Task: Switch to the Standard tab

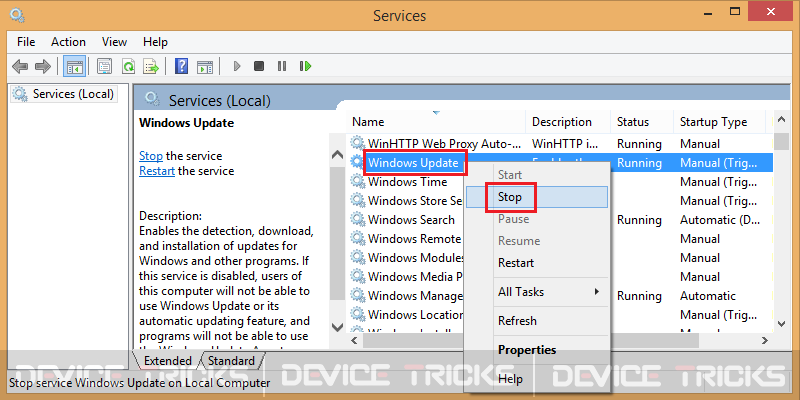Action: point(231,361)
